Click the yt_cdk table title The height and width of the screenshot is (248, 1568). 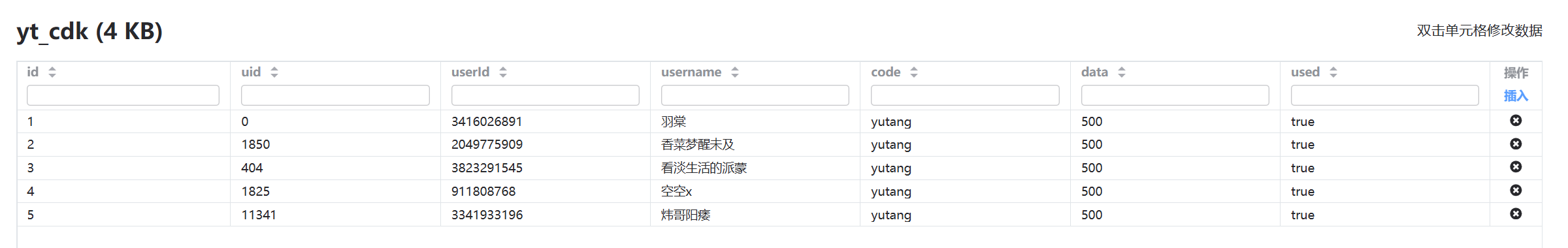pyautogui.click(x=90, y=31)
